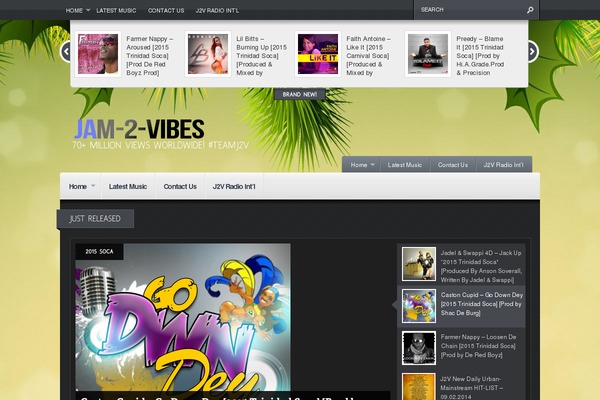Screen dimensions: 600x400
Task: Open Caston Cupid – Go Down Dey text
Action: [482, 304]
